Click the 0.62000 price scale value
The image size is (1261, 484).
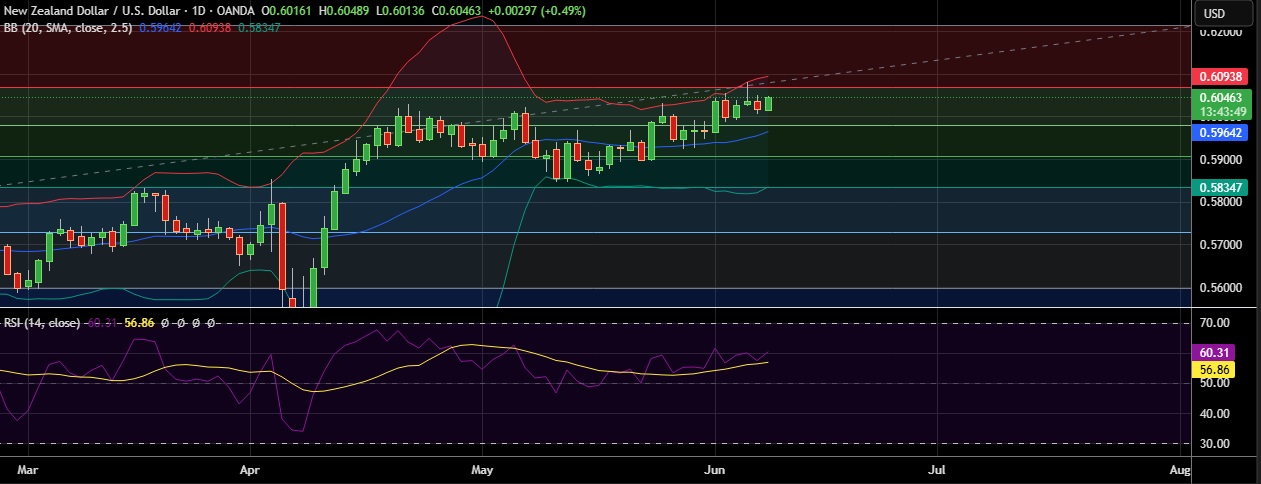[1221, 32]
